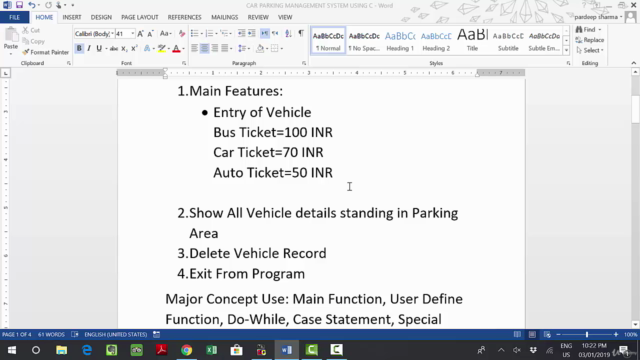Open Excel from the taskbar
This screenshot has width=640, height=360.
click(x=211, y=350)
